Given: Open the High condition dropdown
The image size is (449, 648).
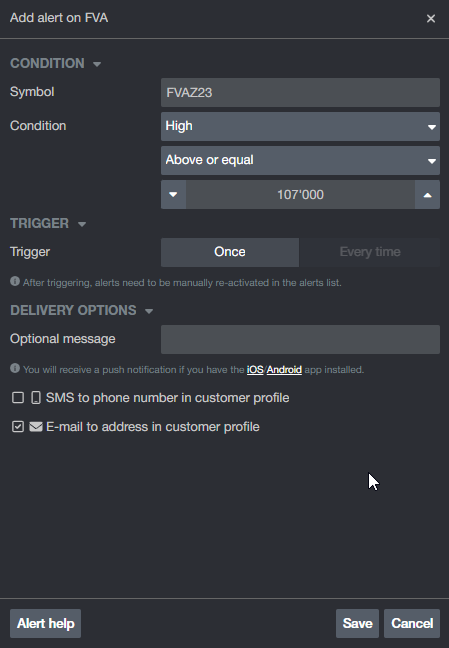Looking at the screenshot, I should (301, 126).
